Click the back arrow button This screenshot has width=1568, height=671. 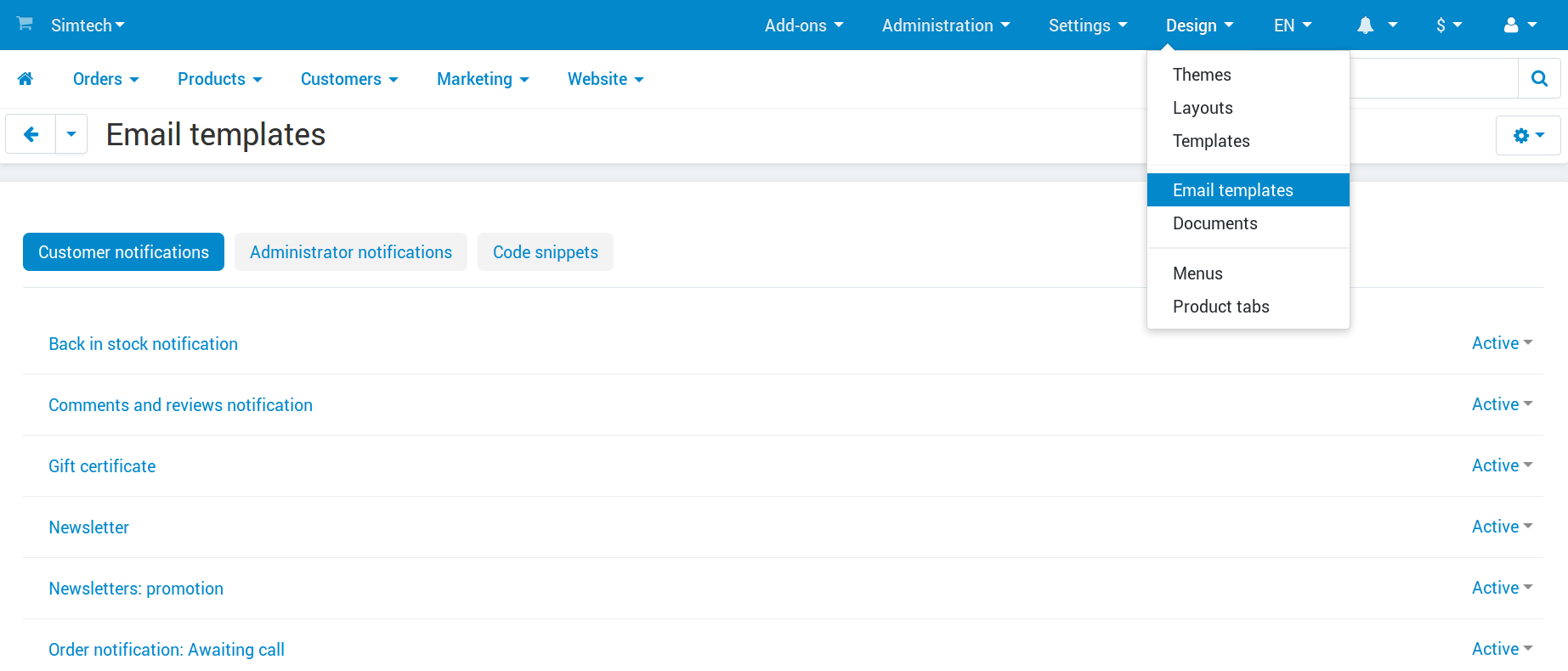pyautogui.click(x=31, y=134)
